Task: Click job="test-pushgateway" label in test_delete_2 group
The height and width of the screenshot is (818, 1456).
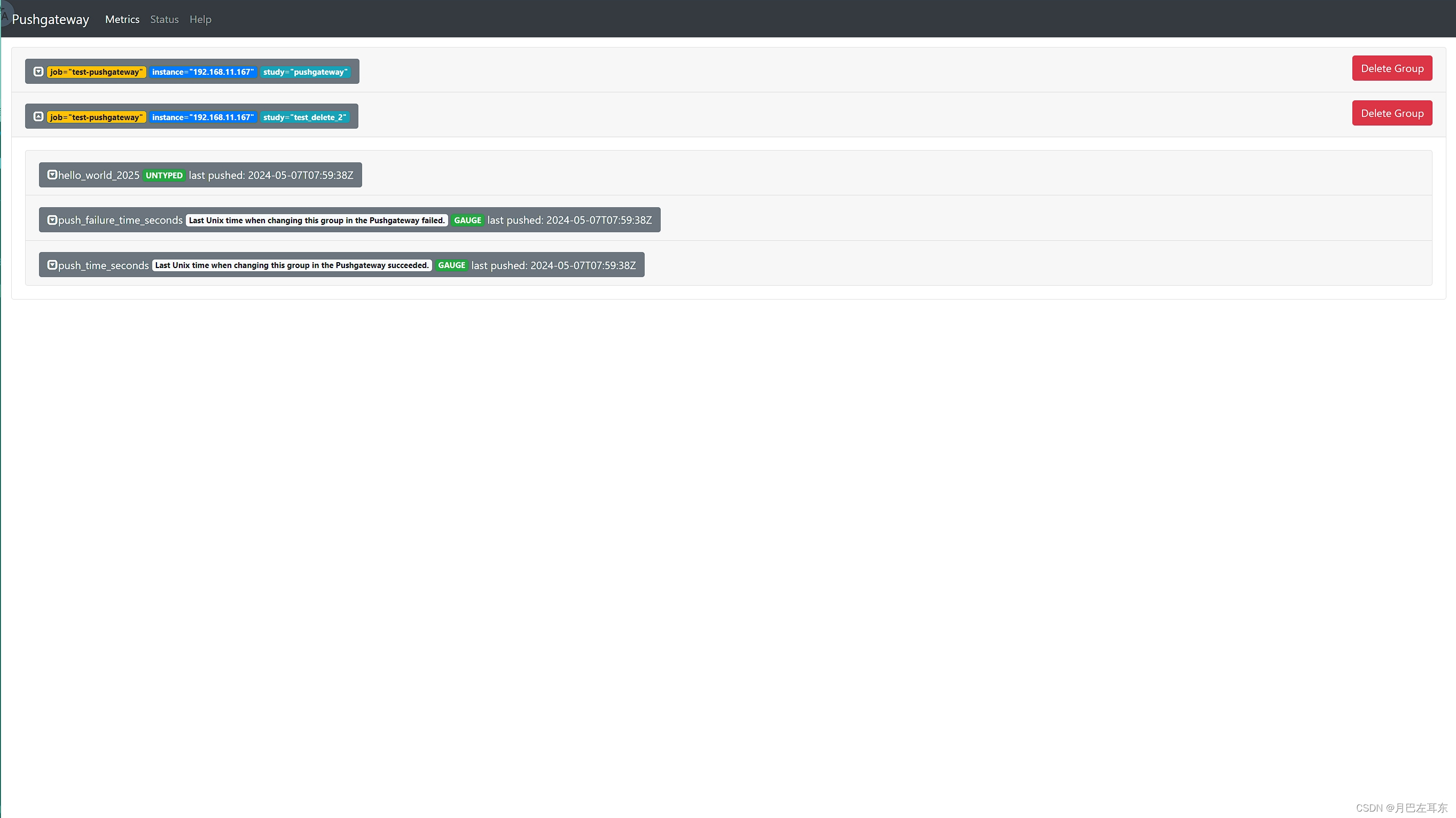Action: click(x=97, y=117)
